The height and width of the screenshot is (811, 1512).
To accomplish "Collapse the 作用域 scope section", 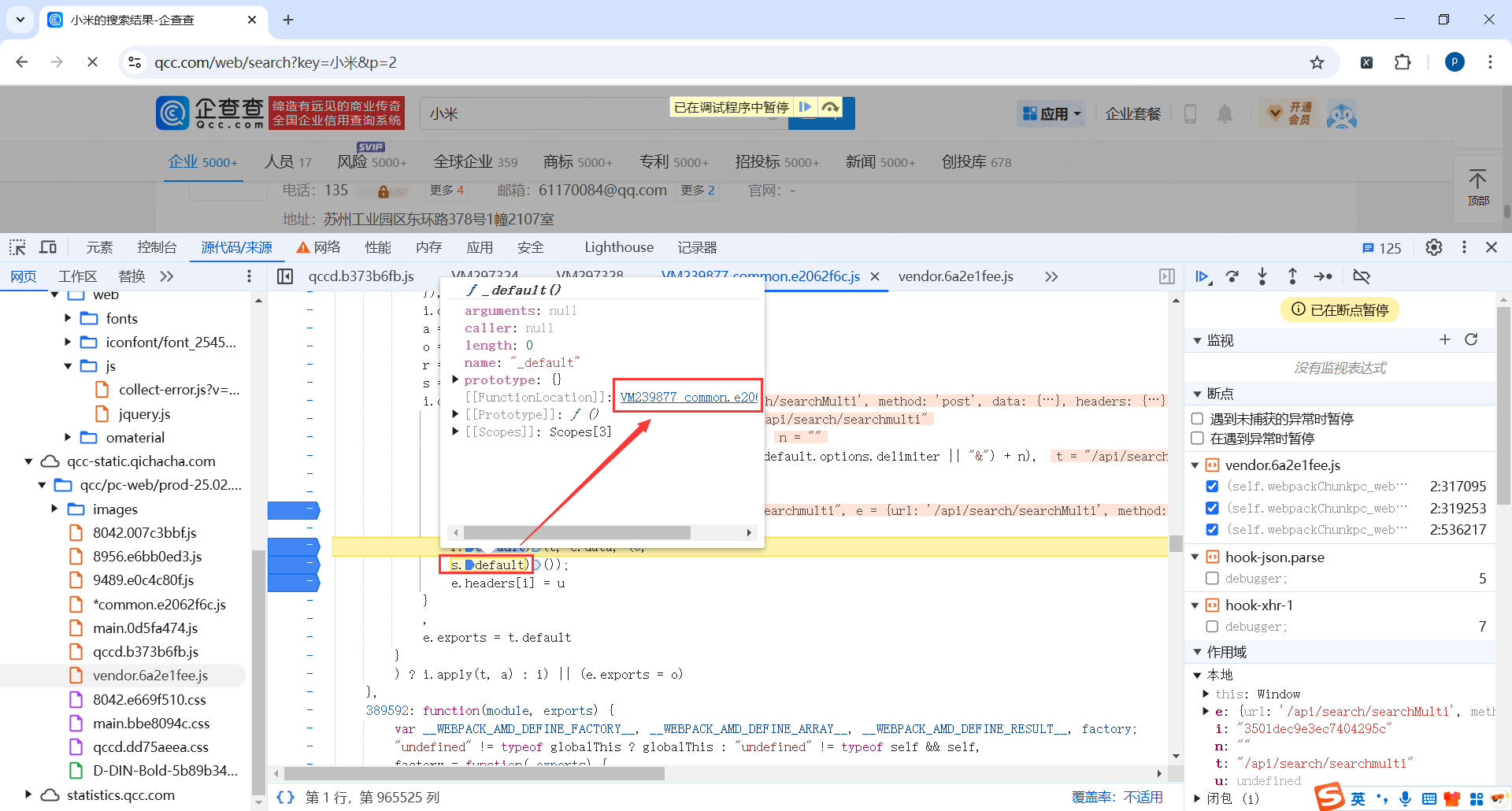I will (1198, 652).
